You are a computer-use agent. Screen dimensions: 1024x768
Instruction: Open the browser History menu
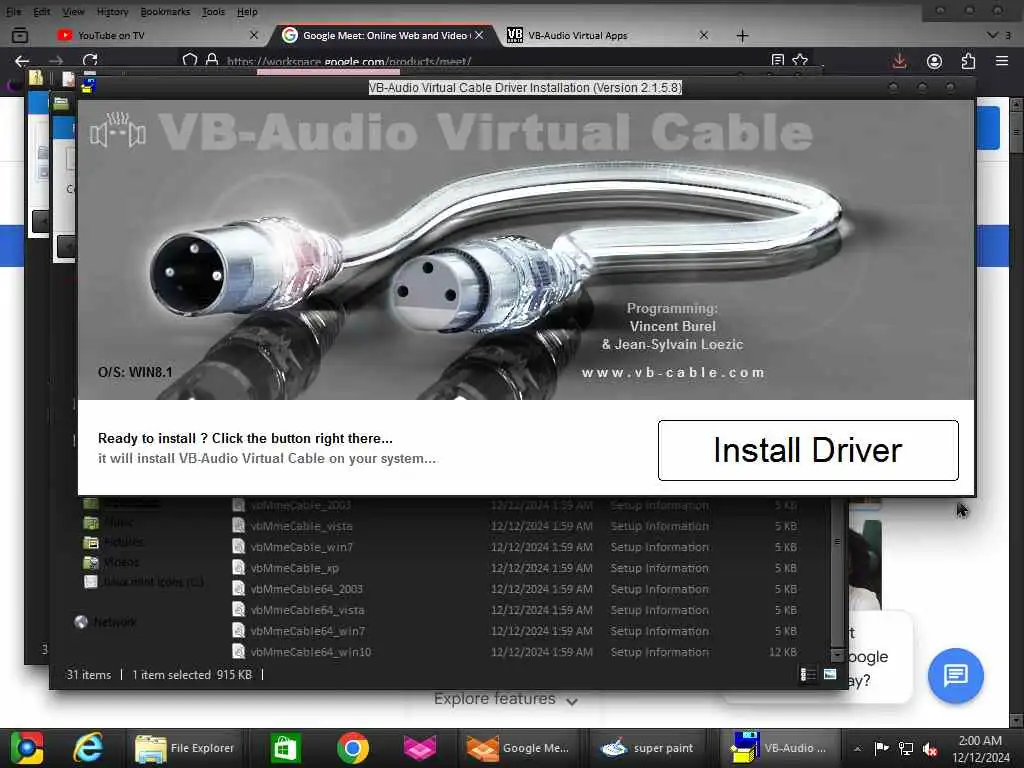pos(112,12)
